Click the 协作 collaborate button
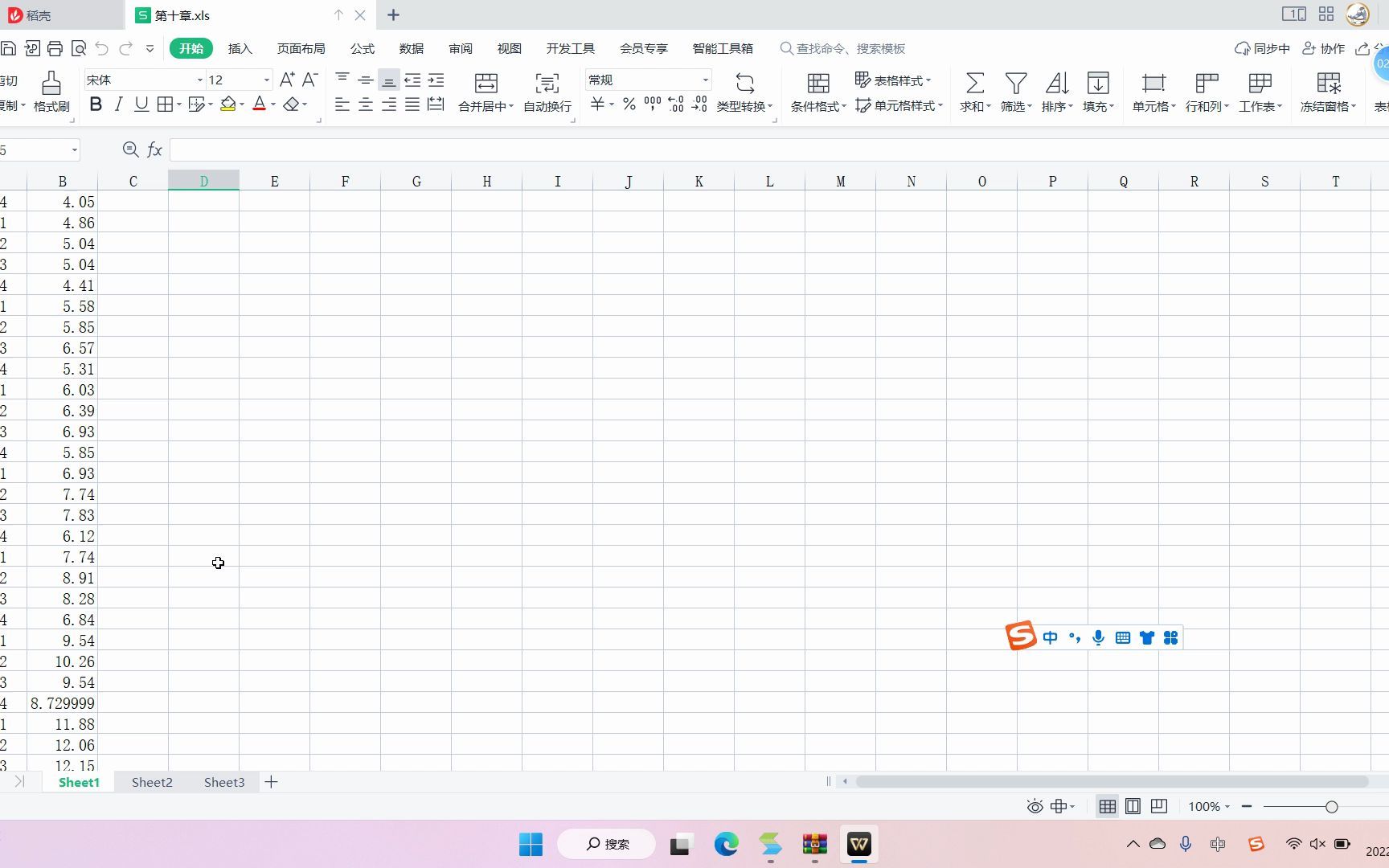The width and height of the screenshot is (1389, 868). [1323, 48]
